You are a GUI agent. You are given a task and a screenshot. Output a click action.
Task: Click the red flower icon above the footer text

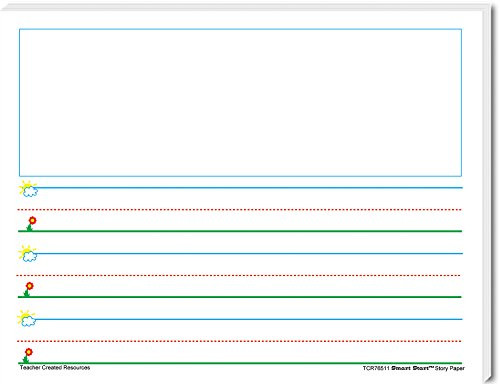(x=28, y=355)
